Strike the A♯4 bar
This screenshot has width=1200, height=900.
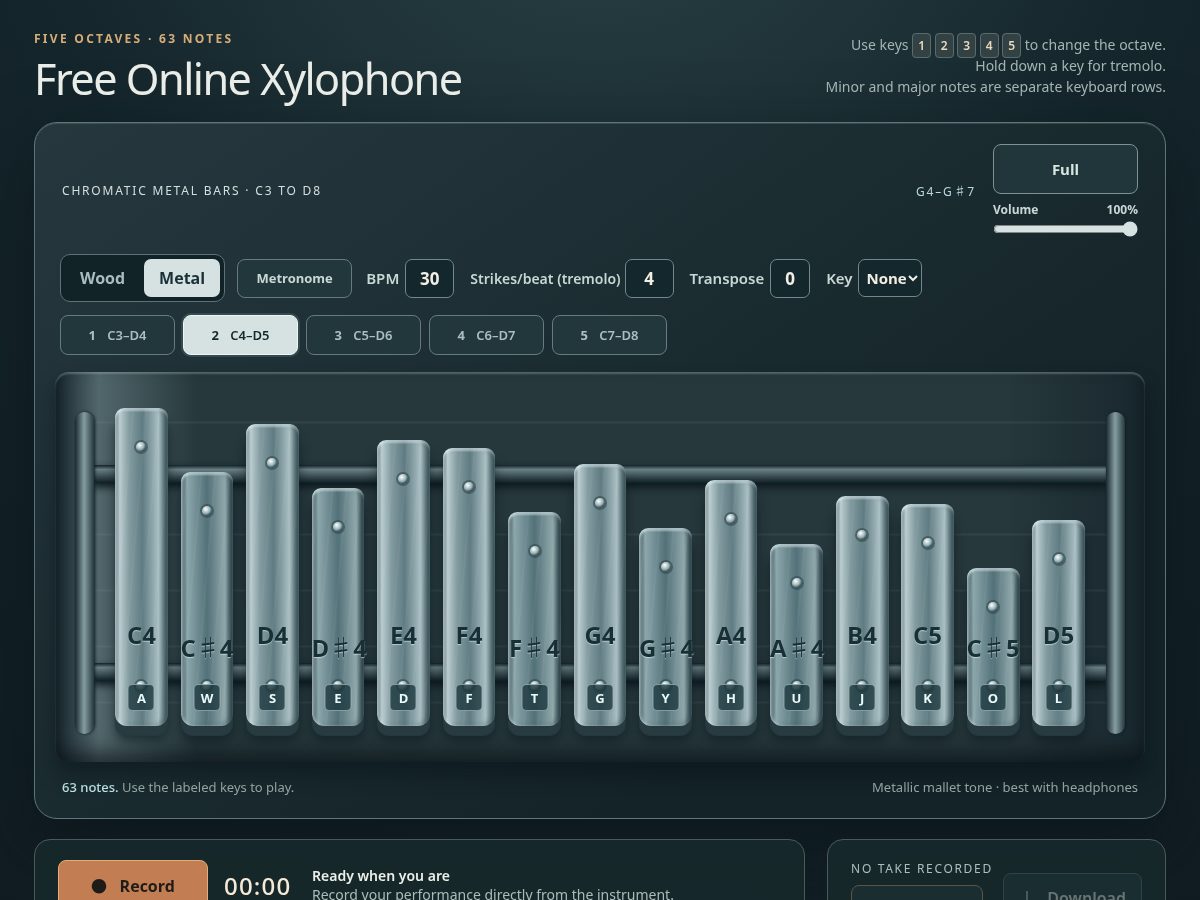point(796,635)
